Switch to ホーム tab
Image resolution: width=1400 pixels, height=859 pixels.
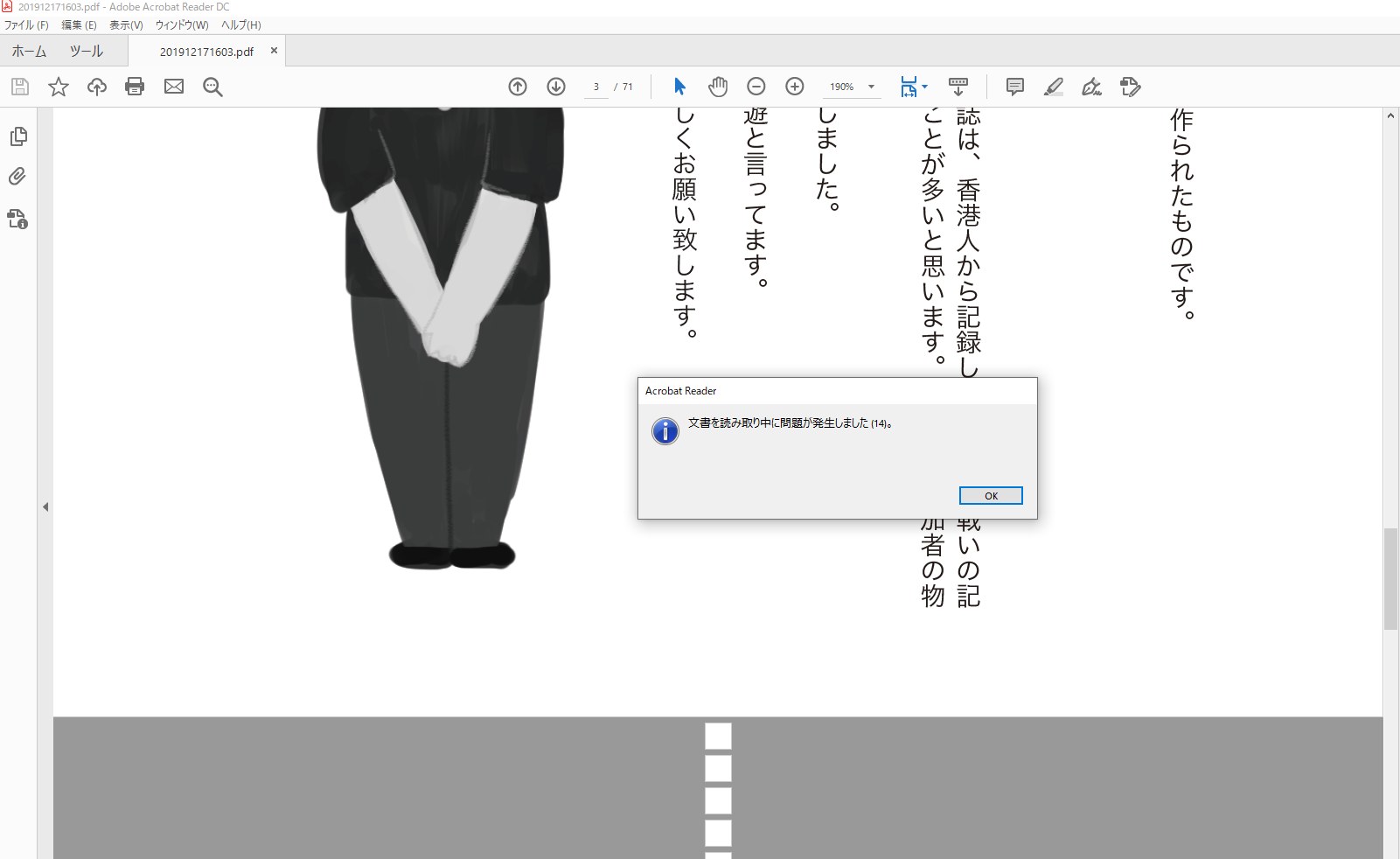click(29, 52)
